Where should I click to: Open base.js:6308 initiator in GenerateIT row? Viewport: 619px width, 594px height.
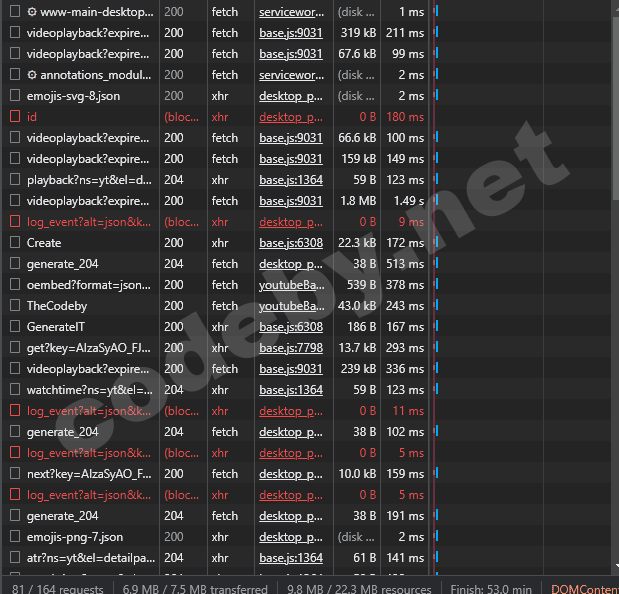click(291, 327)
